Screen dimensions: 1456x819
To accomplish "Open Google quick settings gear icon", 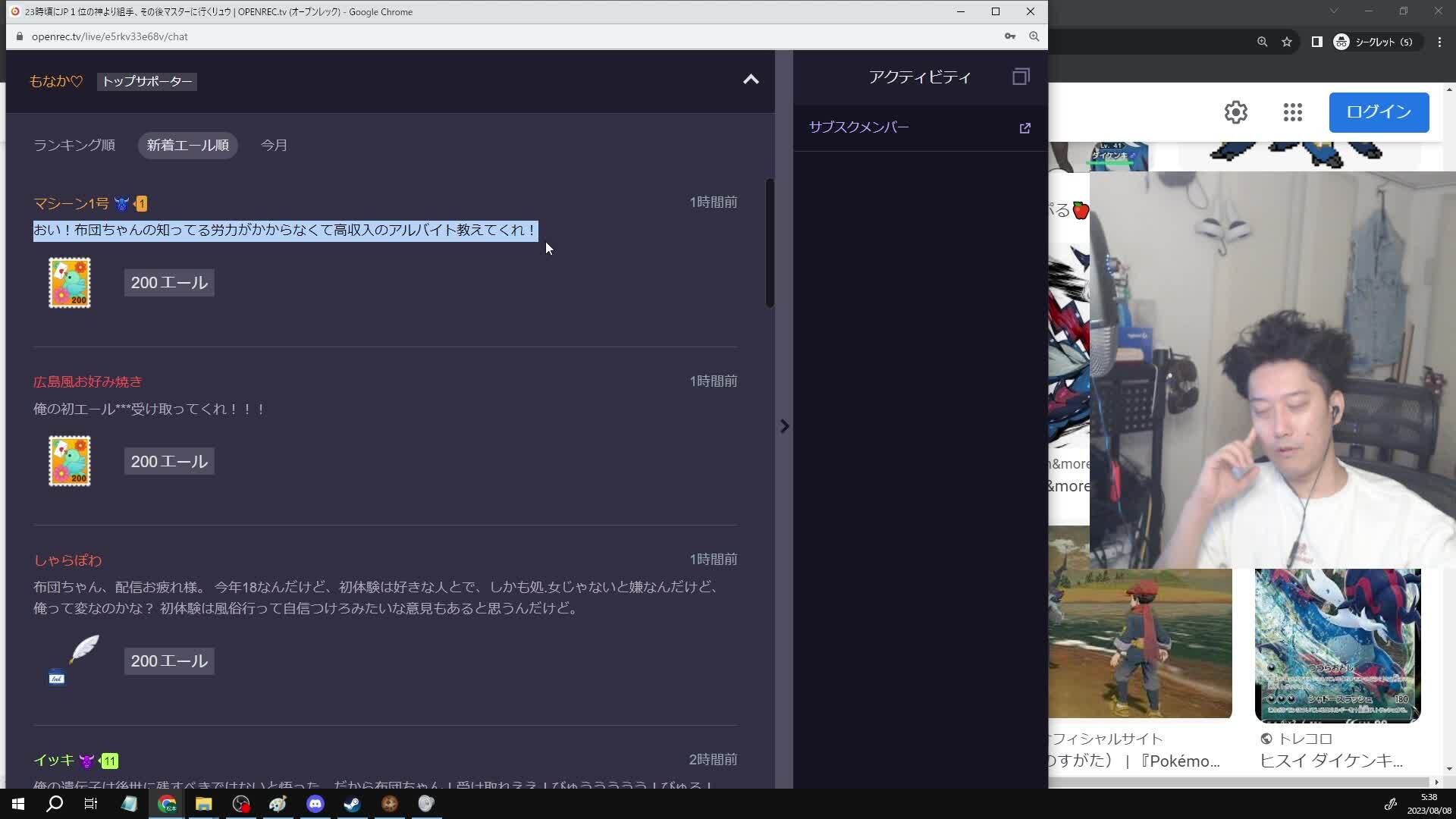I will (x=1236, y=112).
